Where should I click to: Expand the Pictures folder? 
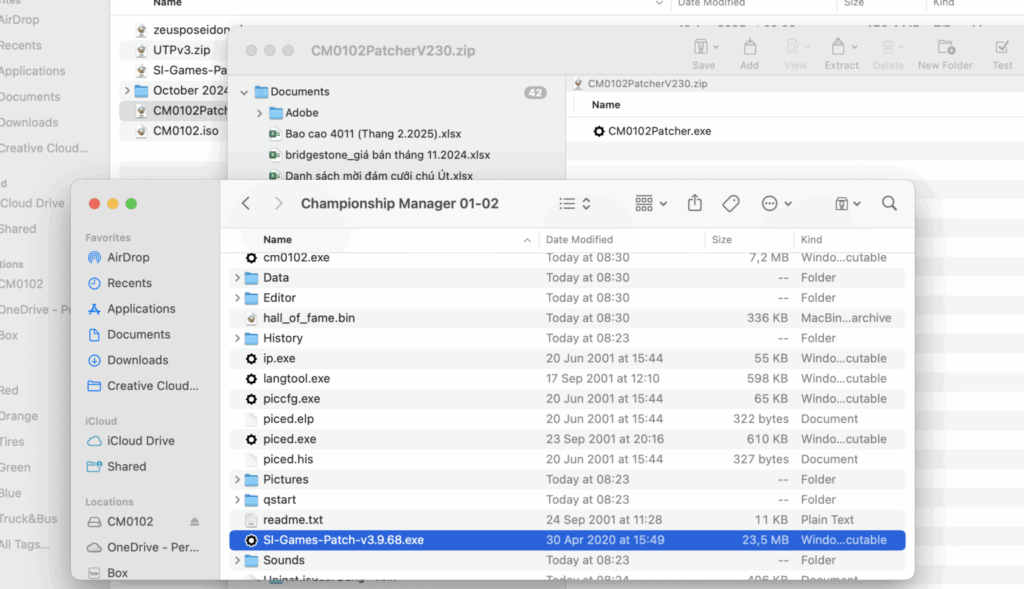tap(237, 480)
